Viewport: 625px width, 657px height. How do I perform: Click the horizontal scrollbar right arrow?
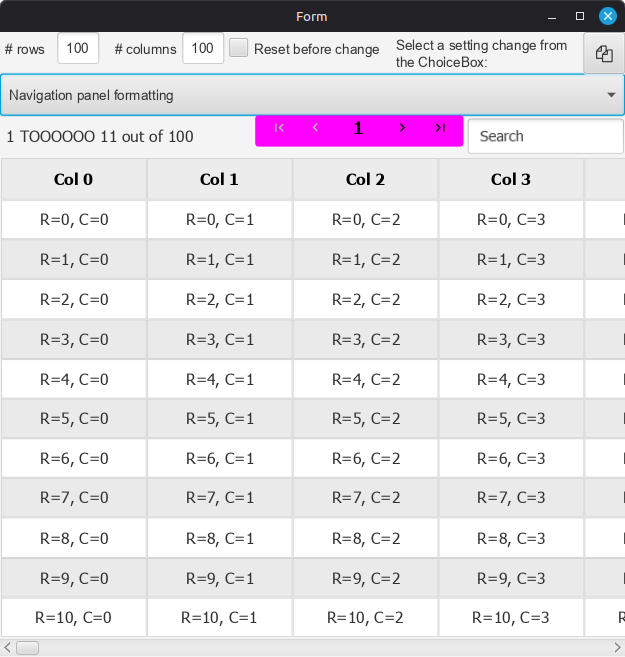(617, 647)
